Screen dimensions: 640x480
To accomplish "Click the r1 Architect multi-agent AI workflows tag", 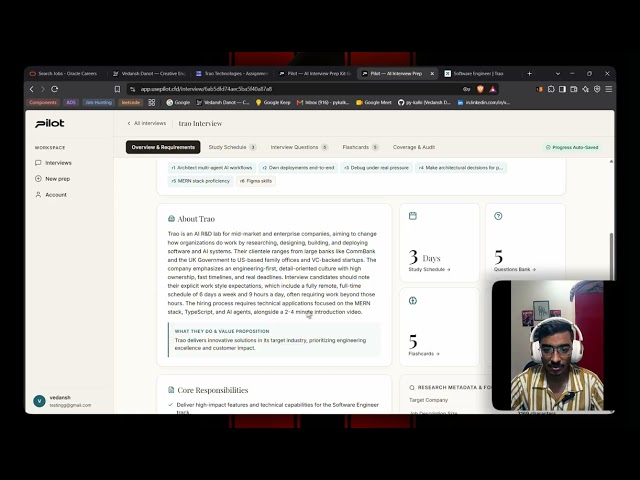I will pos(212,168).
